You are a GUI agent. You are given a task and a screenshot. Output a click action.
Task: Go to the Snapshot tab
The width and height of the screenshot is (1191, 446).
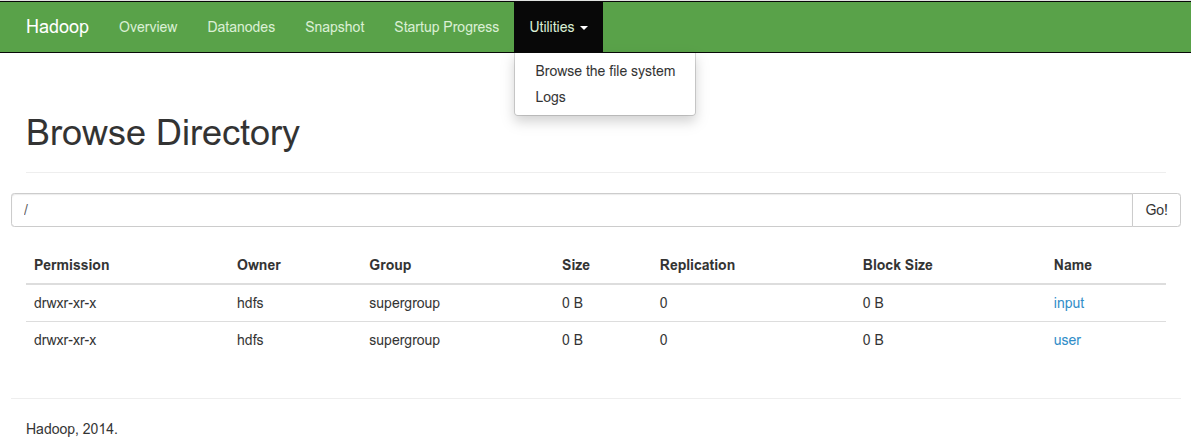[334, 27]
